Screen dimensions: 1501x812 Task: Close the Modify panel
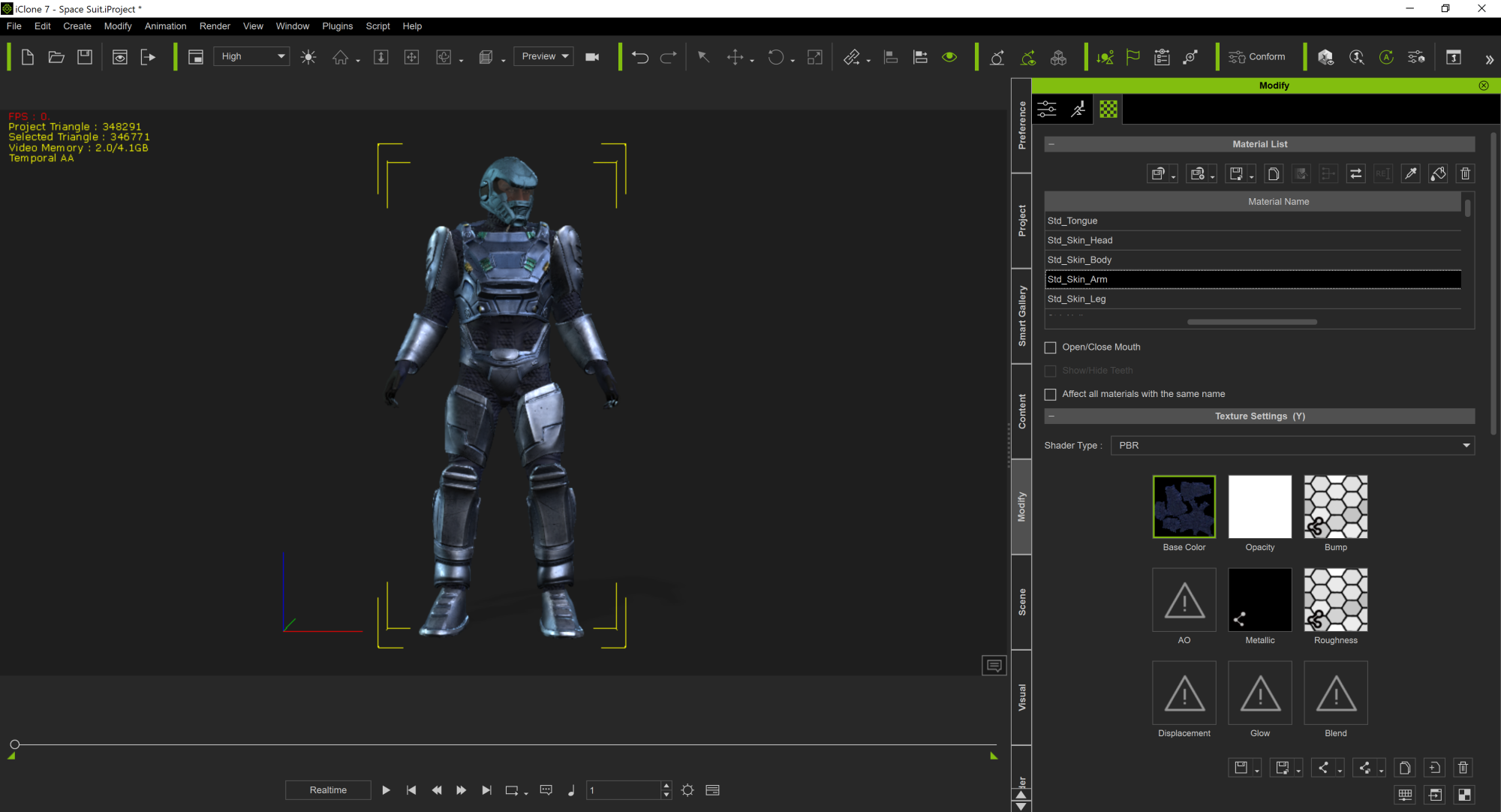[x=1484, y=86]
